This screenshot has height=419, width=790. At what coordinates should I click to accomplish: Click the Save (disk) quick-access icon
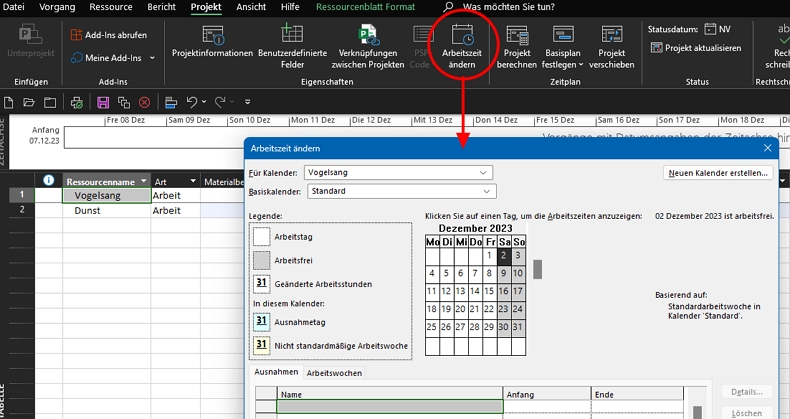[103, 103]
